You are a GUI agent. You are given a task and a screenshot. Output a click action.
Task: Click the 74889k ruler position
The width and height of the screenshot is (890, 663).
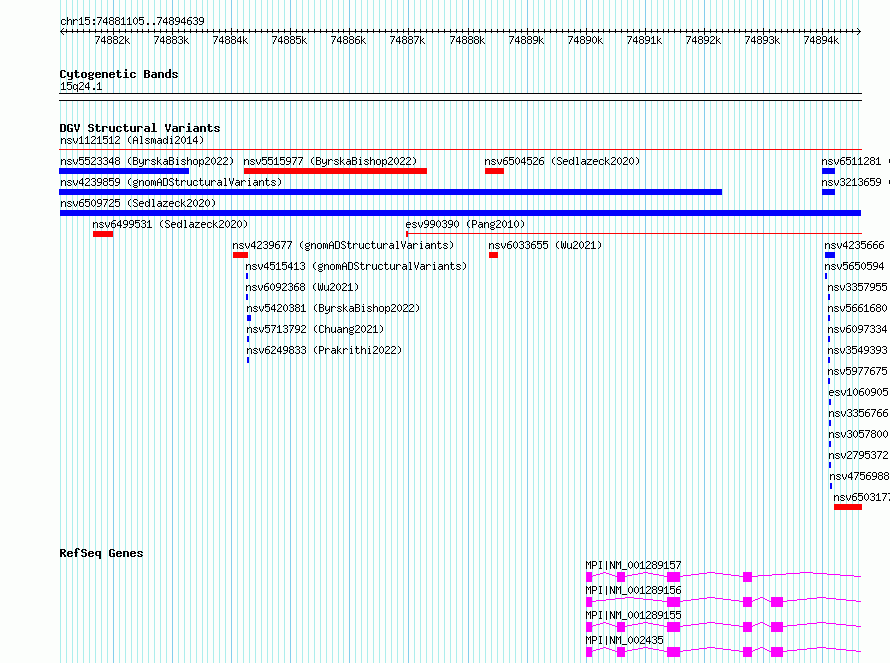(x=526, y=40)
